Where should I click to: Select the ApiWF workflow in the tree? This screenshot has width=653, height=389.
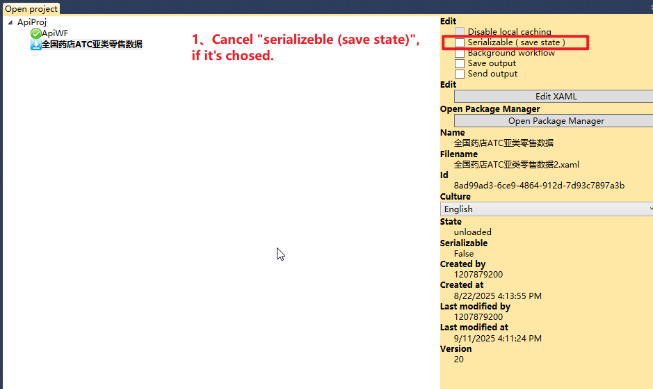pyautogui.click(x=55, y=33)
